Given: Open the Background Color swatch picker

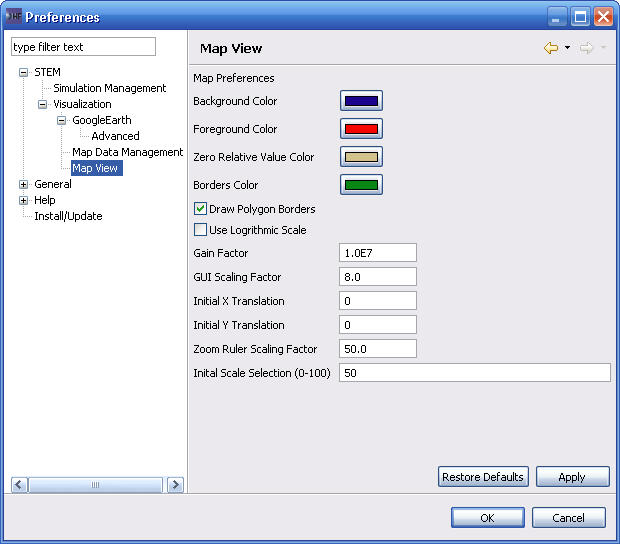Looking at the screenshot, I should click(361, 101).
